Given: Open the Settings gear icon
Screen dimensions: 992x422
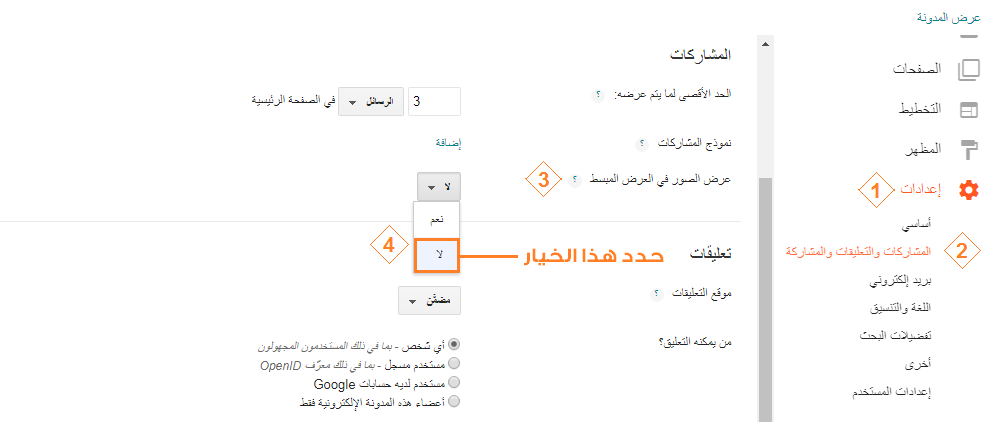Looking at the screenshot, I should click(968, 190).
